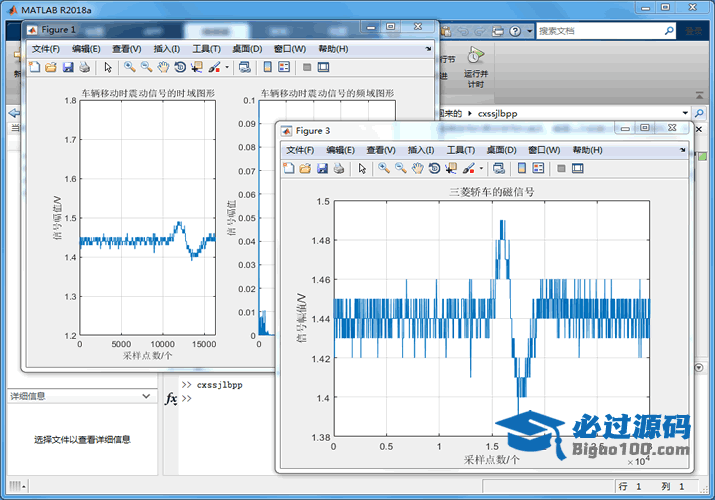This screenshot has width=715, height=500.
Task: Insert Colorbar icon in Figure 1 toolbar
Action: [268, 67]
